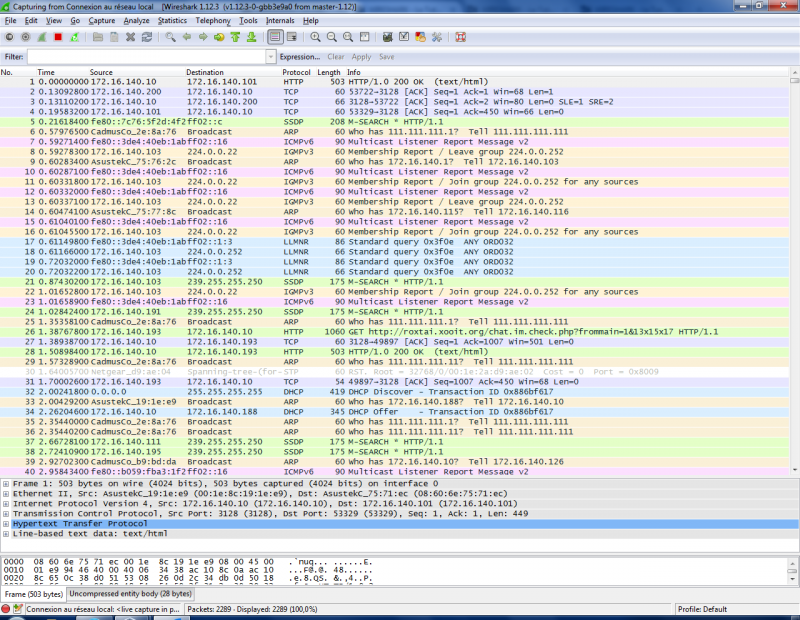Screen dimensions: 800x620
Task: Reset zoom to normal size
Action: tap(348, 37)
